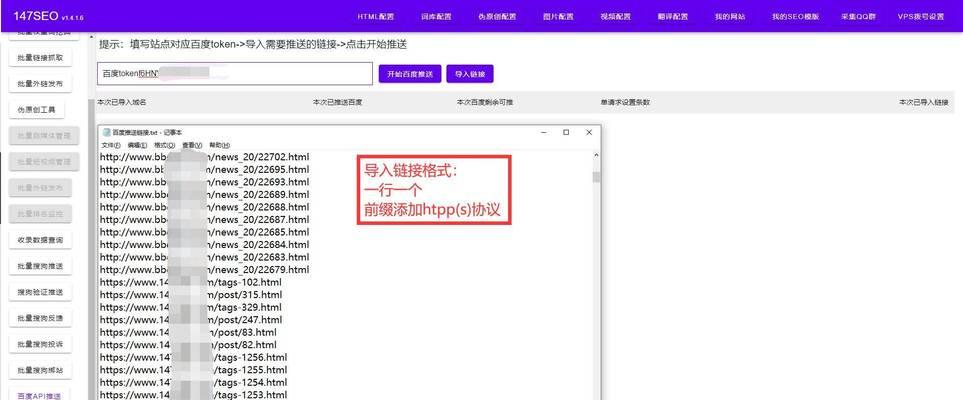
Task: Click the line ending tags-1254.html
Action: point(193,382)
